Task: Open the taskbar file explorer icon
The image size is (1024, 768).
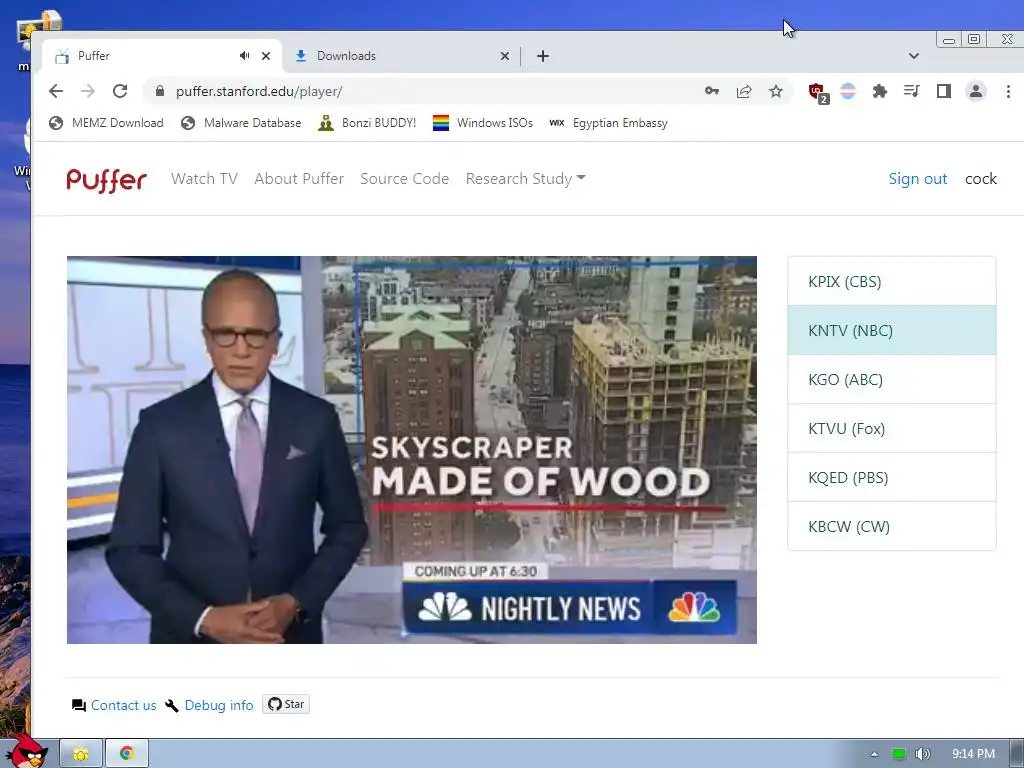Action: pos(81,754)
